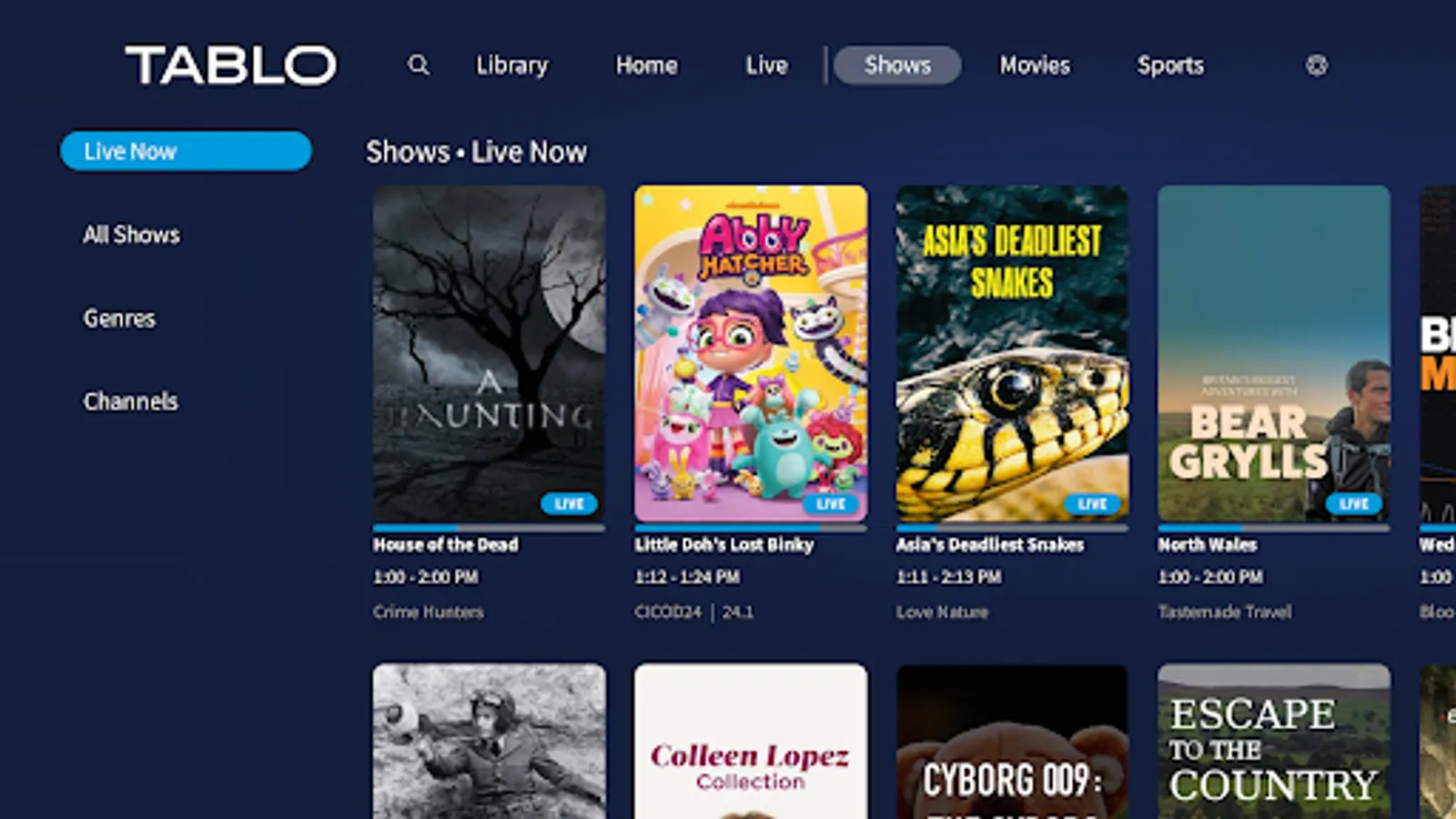The width and height of the screenshot is (1456, 819).
Task: Click LIVE badge on Bear Grylls poster
Action: tap(1354, 503)
